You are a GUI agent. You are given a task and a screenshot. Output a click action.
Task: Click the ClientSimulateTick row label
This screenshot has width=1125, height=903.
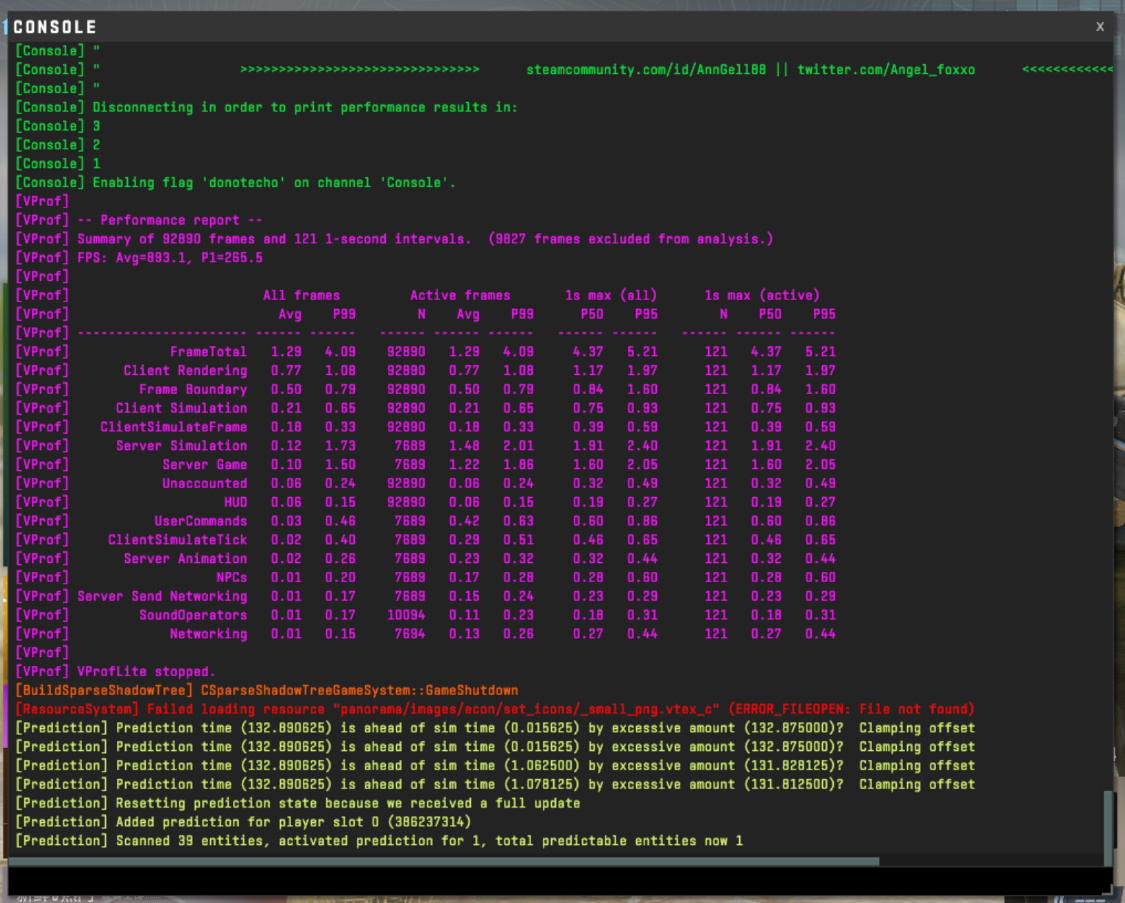177,539
